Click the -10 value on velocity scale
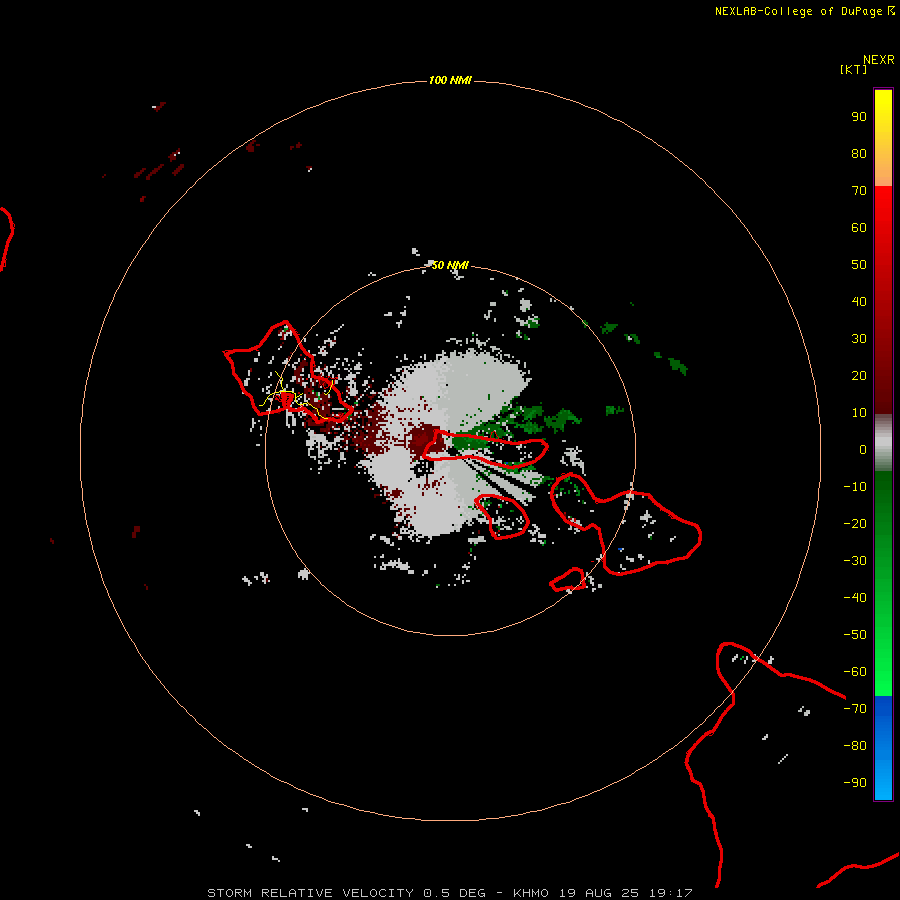 pyautogui.click(x=855, y=487)
